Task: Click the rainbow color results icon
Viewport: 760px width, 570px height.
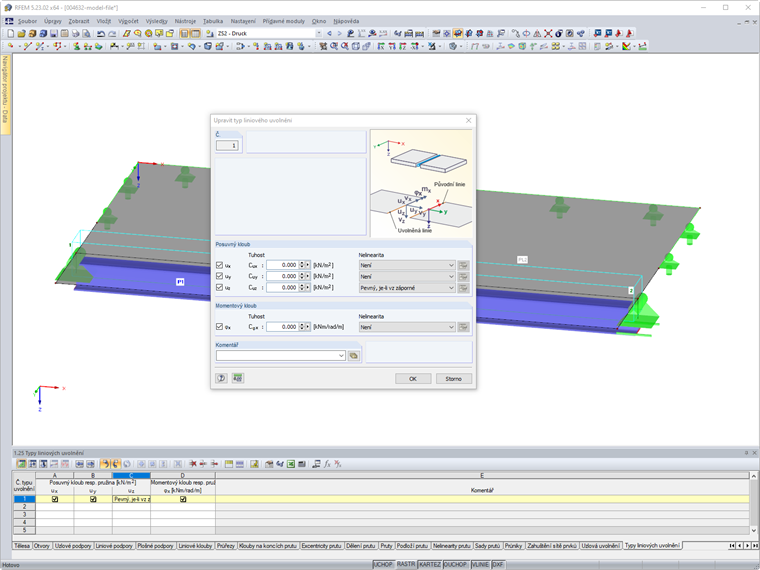Action: (x=627, y=46)
